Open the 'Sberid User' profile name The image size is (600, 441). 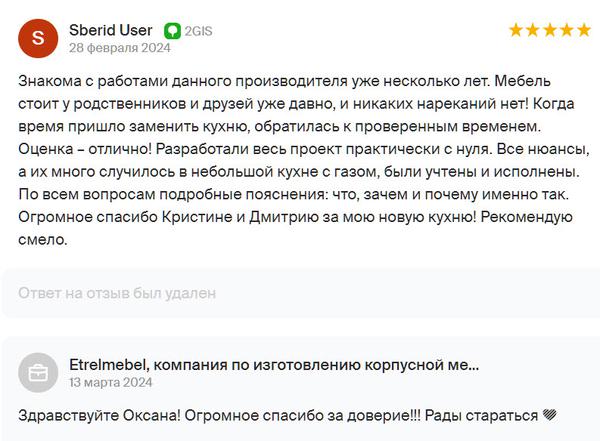point(109,30)
